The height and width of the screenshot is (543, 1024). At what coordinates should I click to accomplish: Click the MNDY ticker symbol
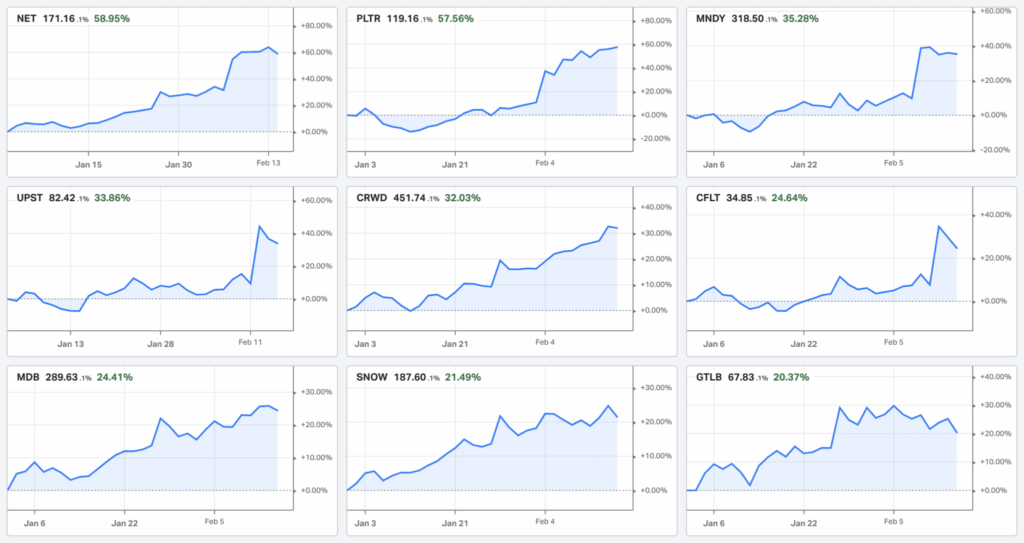pyautogui.click(x=713, y=19)
